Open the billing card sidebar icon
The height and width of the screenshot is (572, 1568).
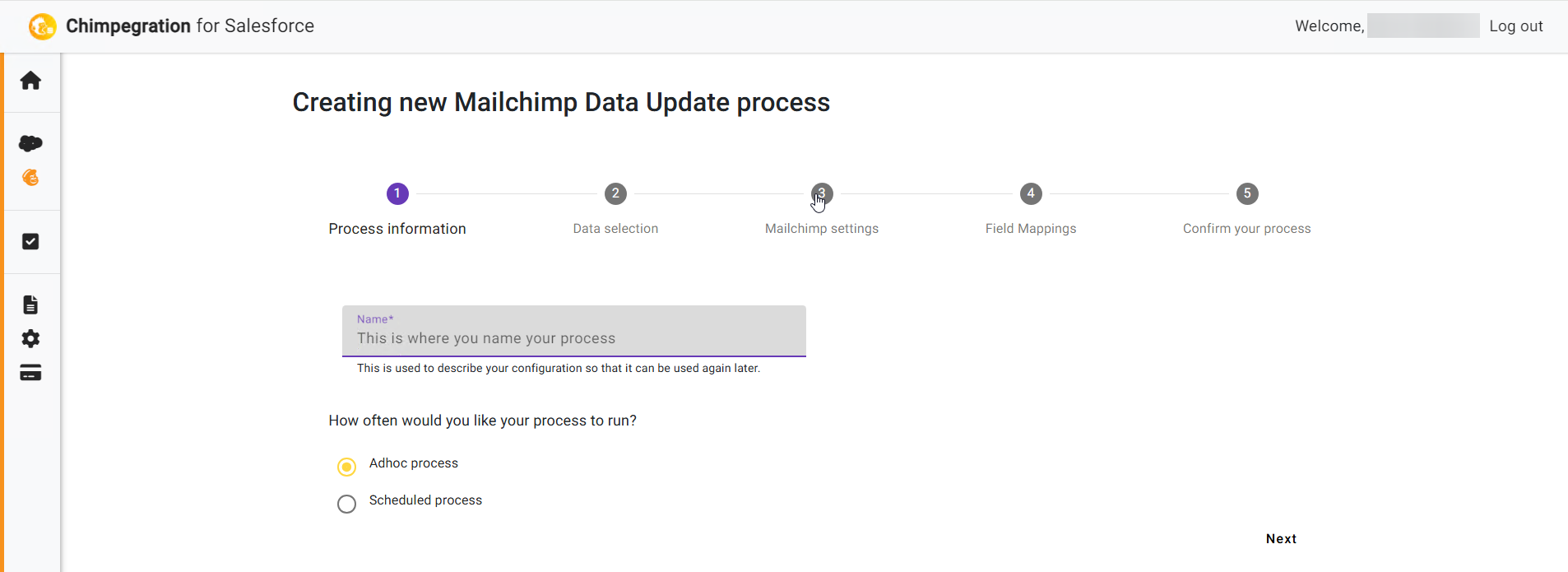(30, 373)
